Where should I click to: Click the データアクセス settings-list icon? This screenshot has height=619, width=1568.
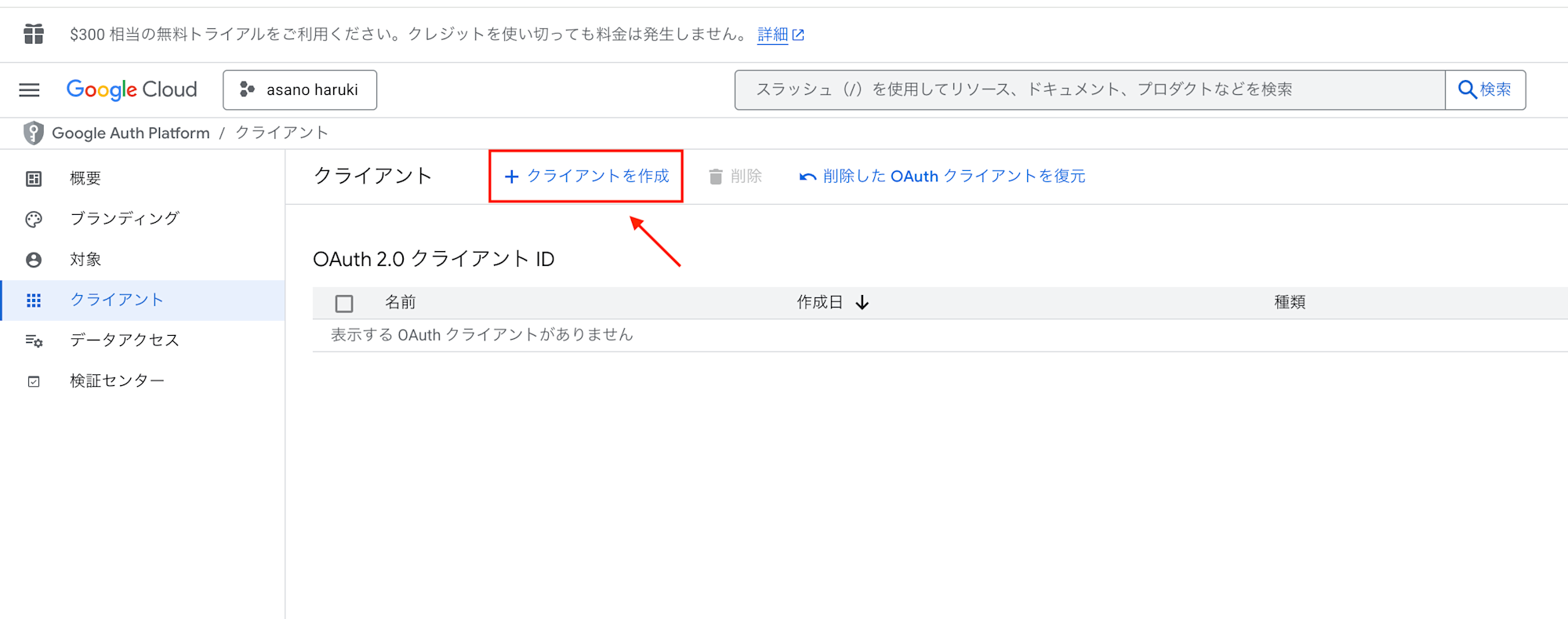34,341
